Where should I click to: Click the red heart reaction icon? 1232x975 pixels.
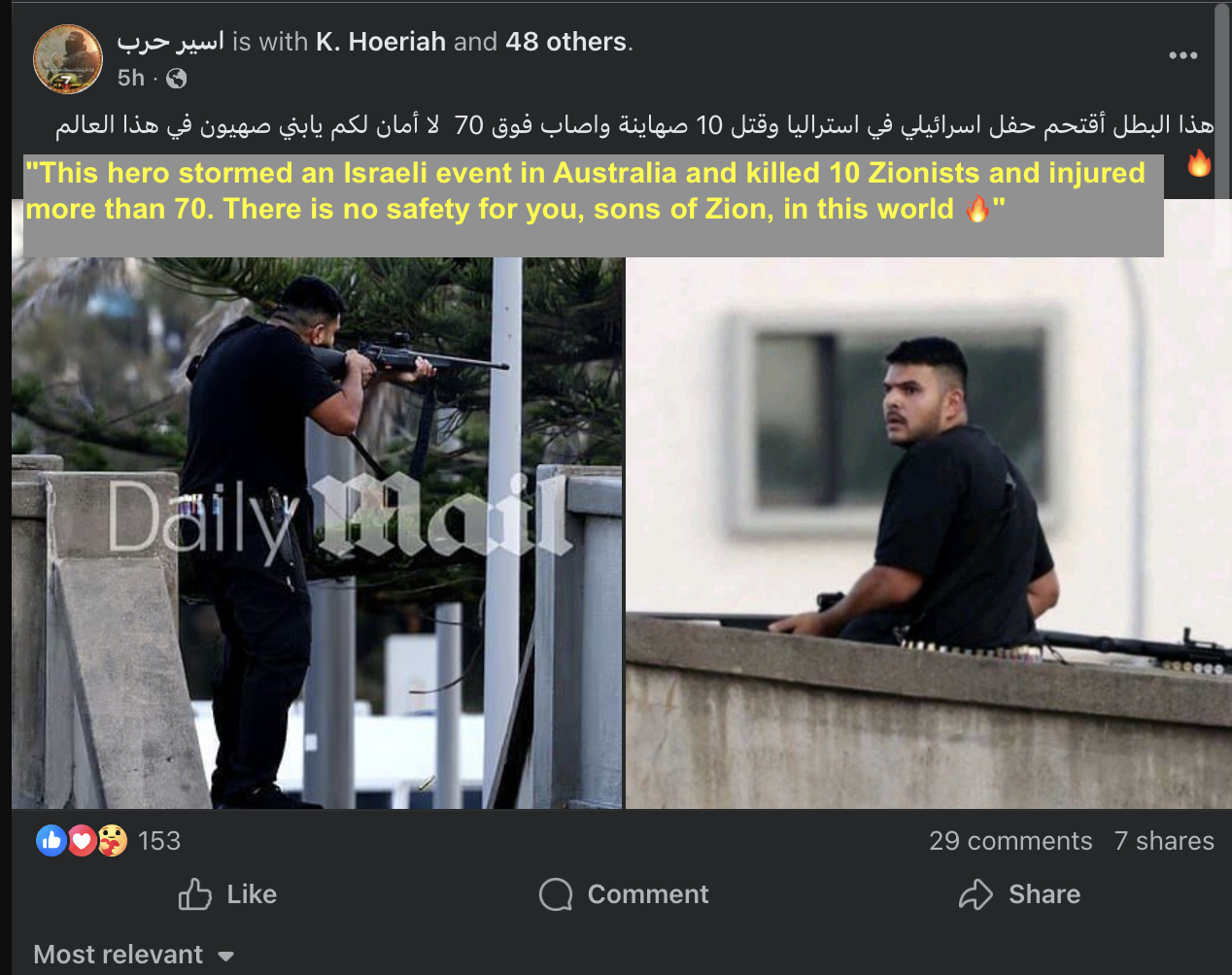(82, 840)
